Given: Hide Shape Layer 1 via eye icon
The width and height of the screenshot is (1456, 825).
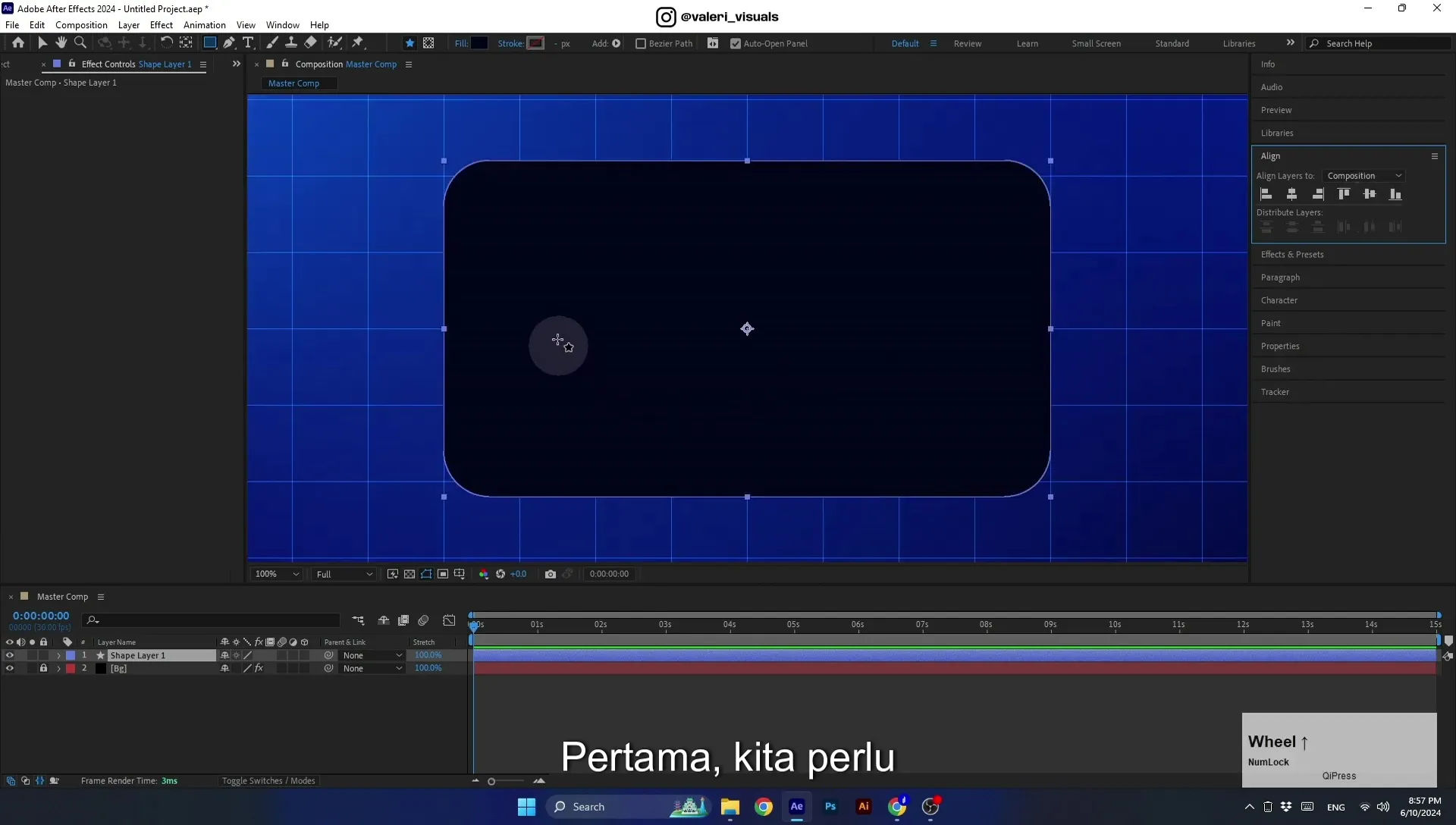Looking at the screenshot, I should [x=10, y=655].
